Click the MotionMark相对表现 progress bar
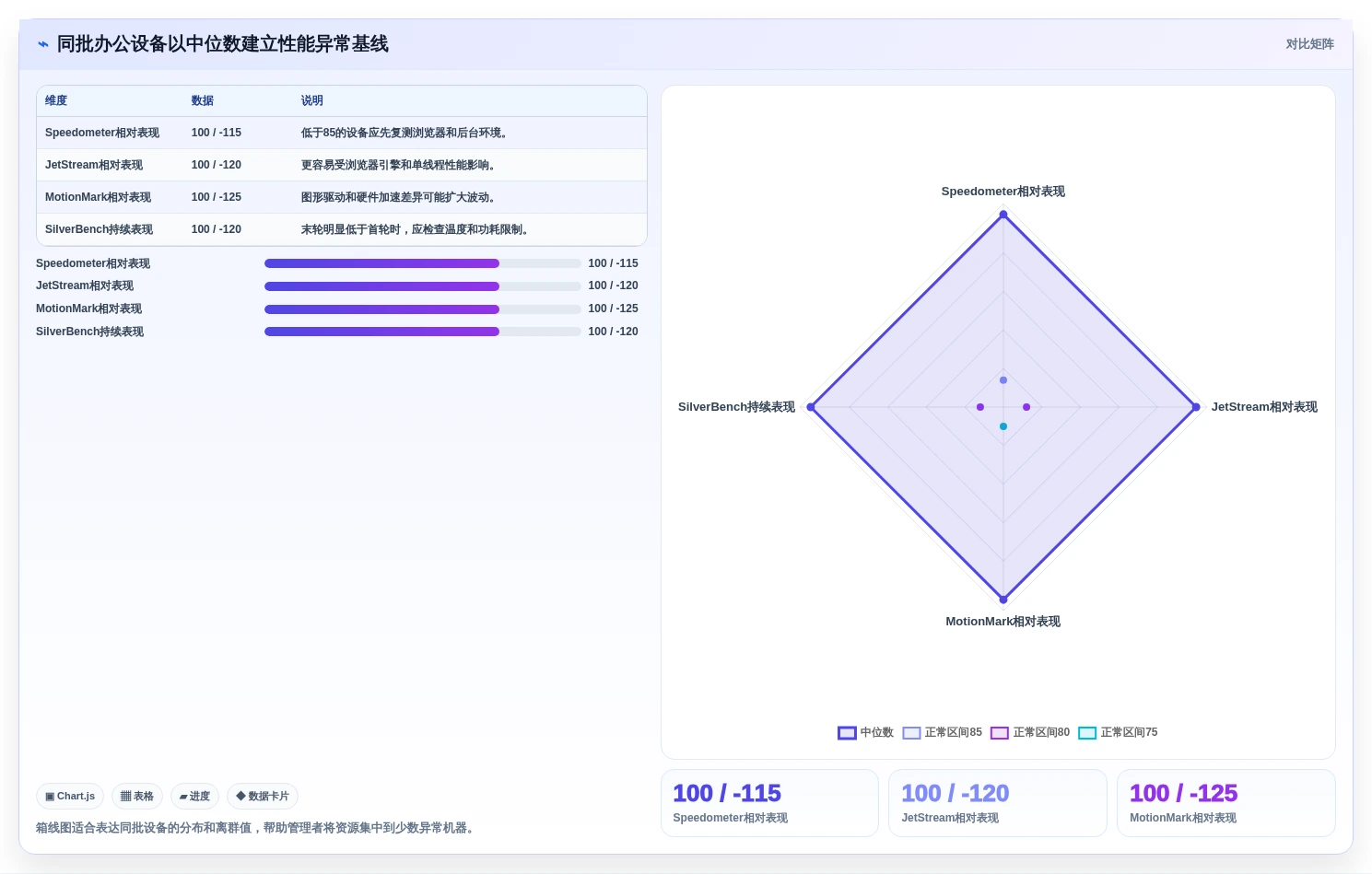 422,309
